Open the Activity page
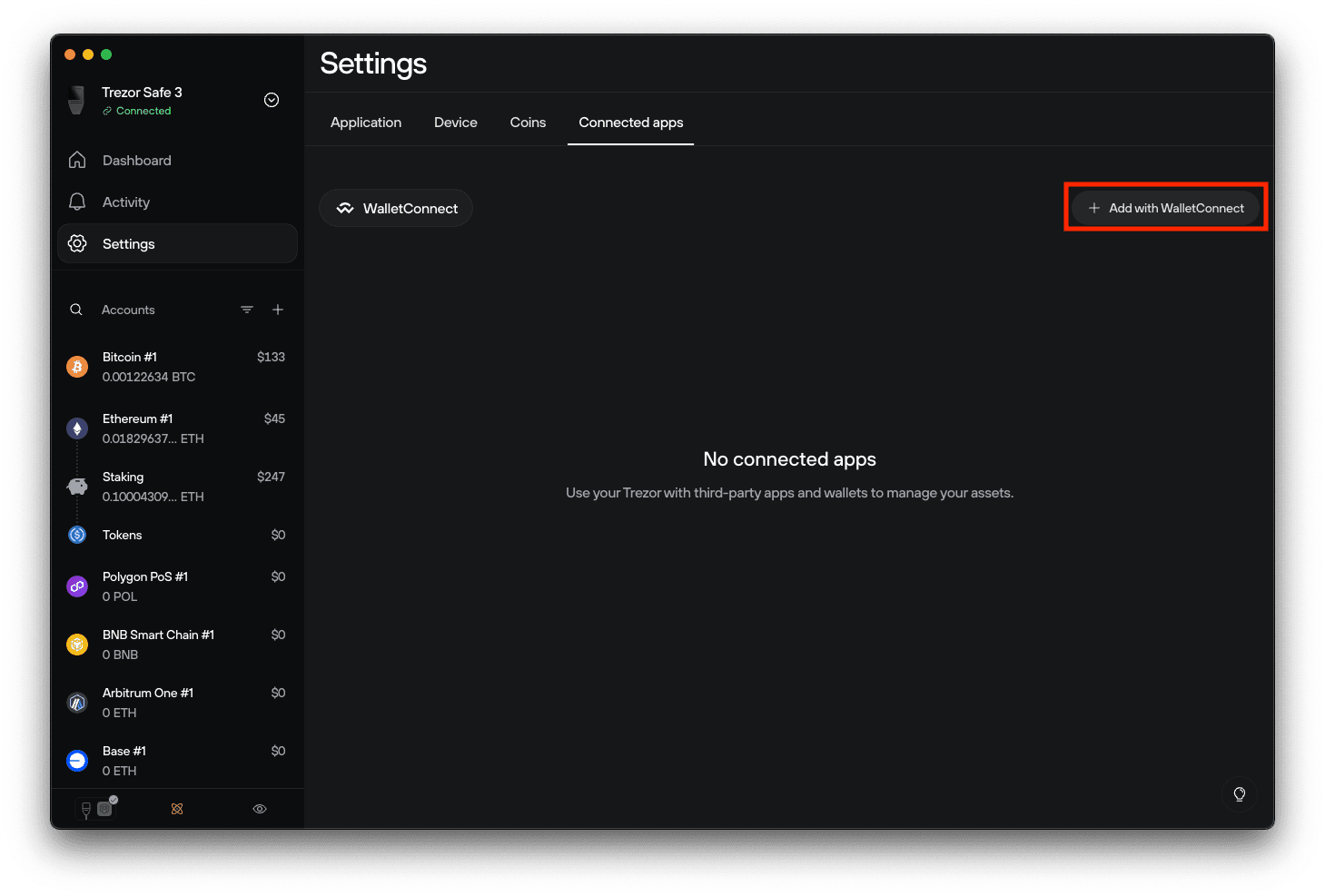The height and width of the screenshot is (896, 1325). [177, 202]
